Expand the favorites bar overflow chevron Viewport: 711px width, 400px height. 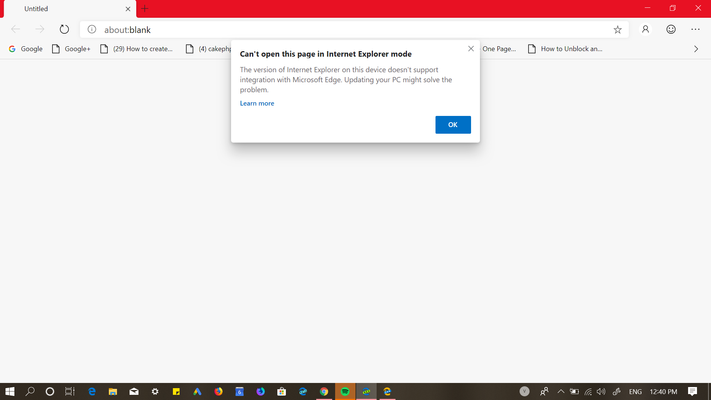[x=696, y=49]
